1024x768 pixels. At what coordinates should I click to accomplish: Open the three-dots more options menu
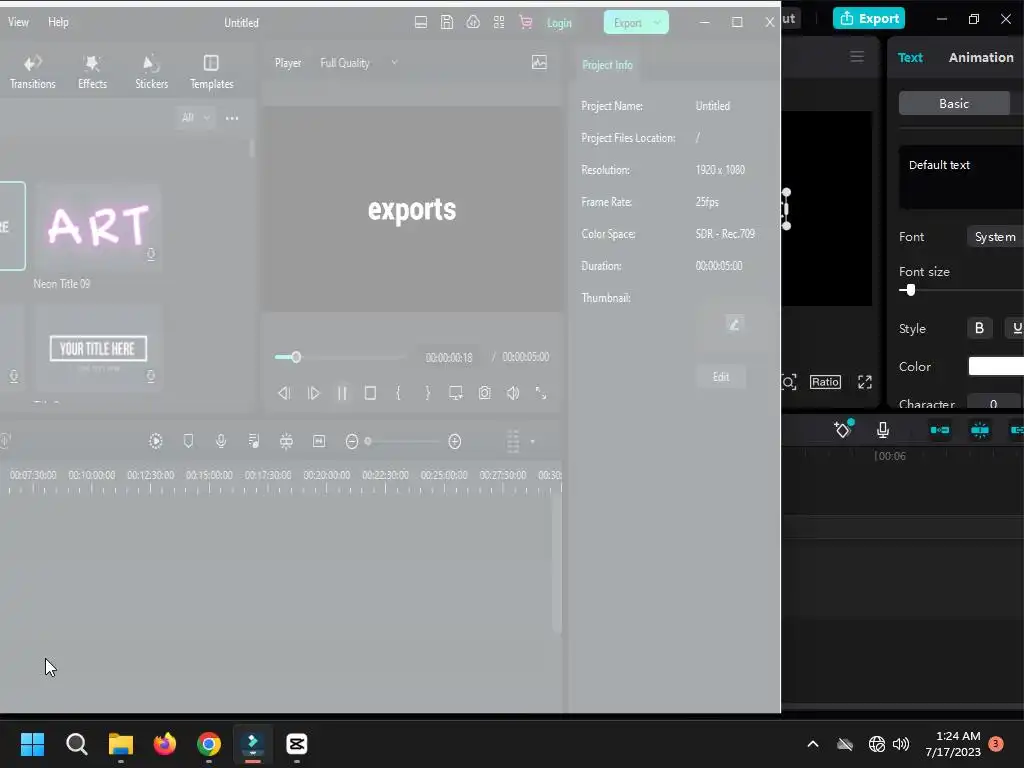click(232, 118)
